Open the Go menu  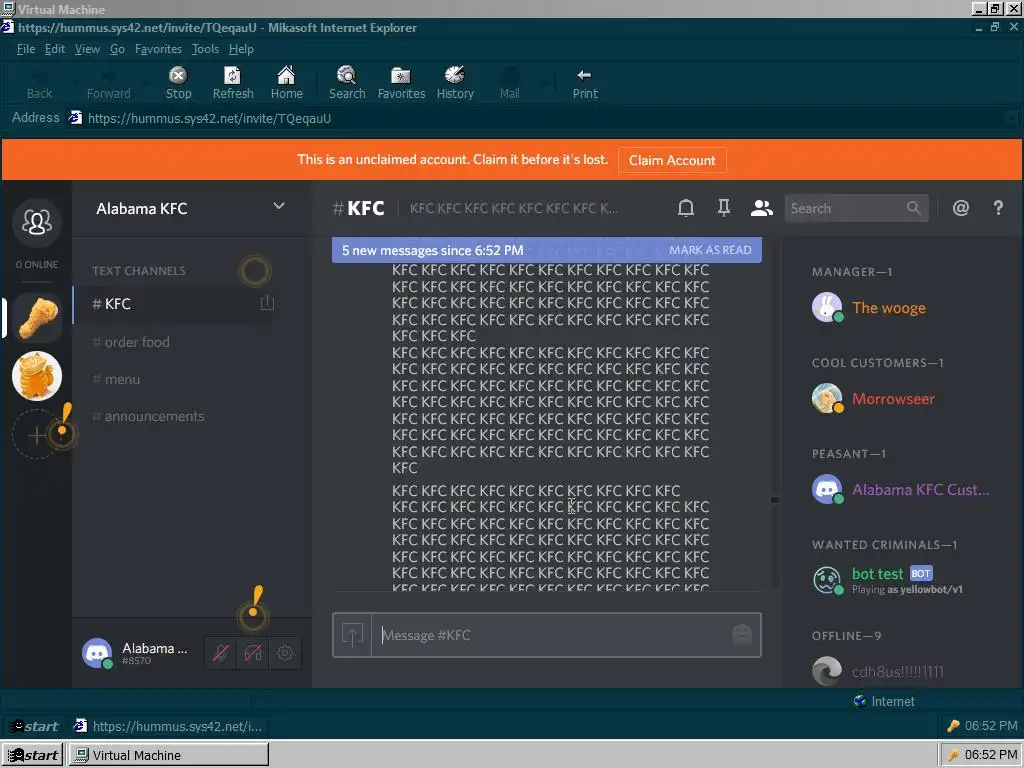point(118,49)
